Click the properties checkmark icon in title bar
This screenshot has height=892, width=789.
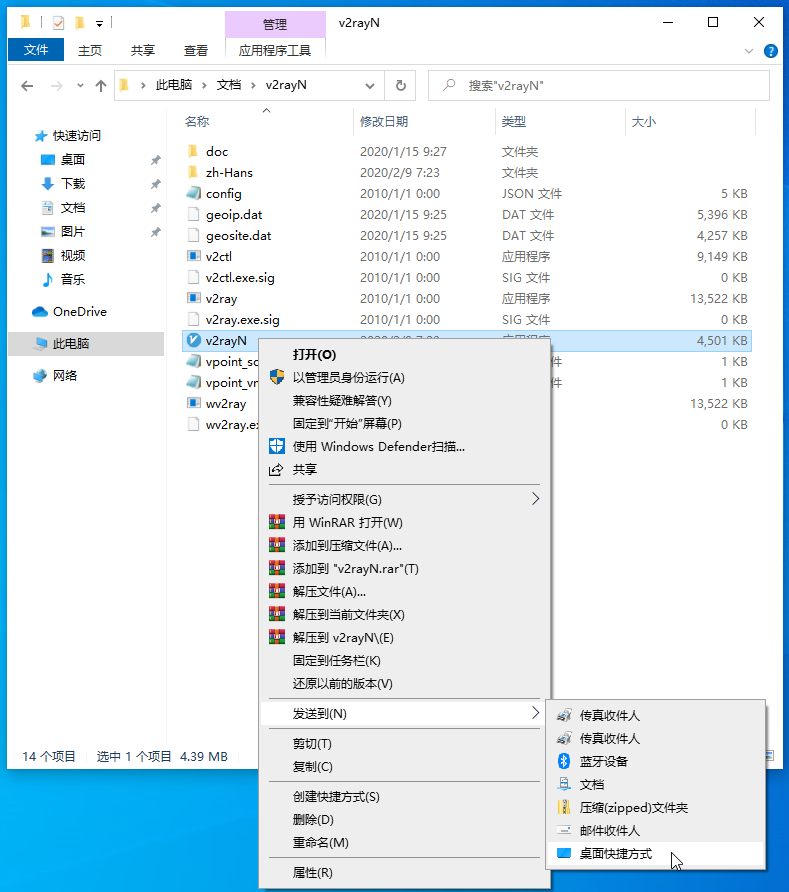pyautogui.click(x=58, y=23)
